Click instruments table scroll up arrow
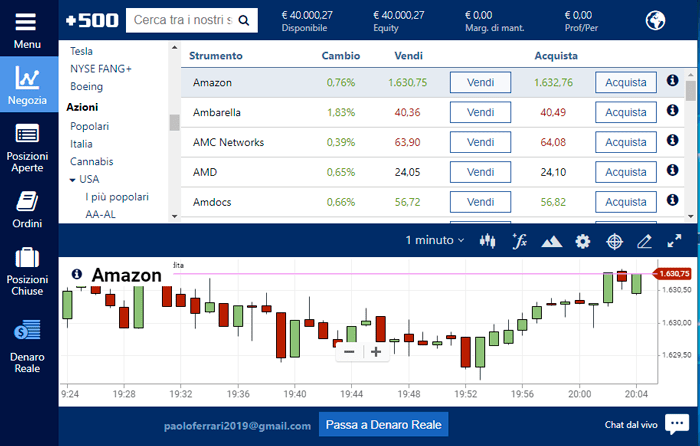 point(691,75)
